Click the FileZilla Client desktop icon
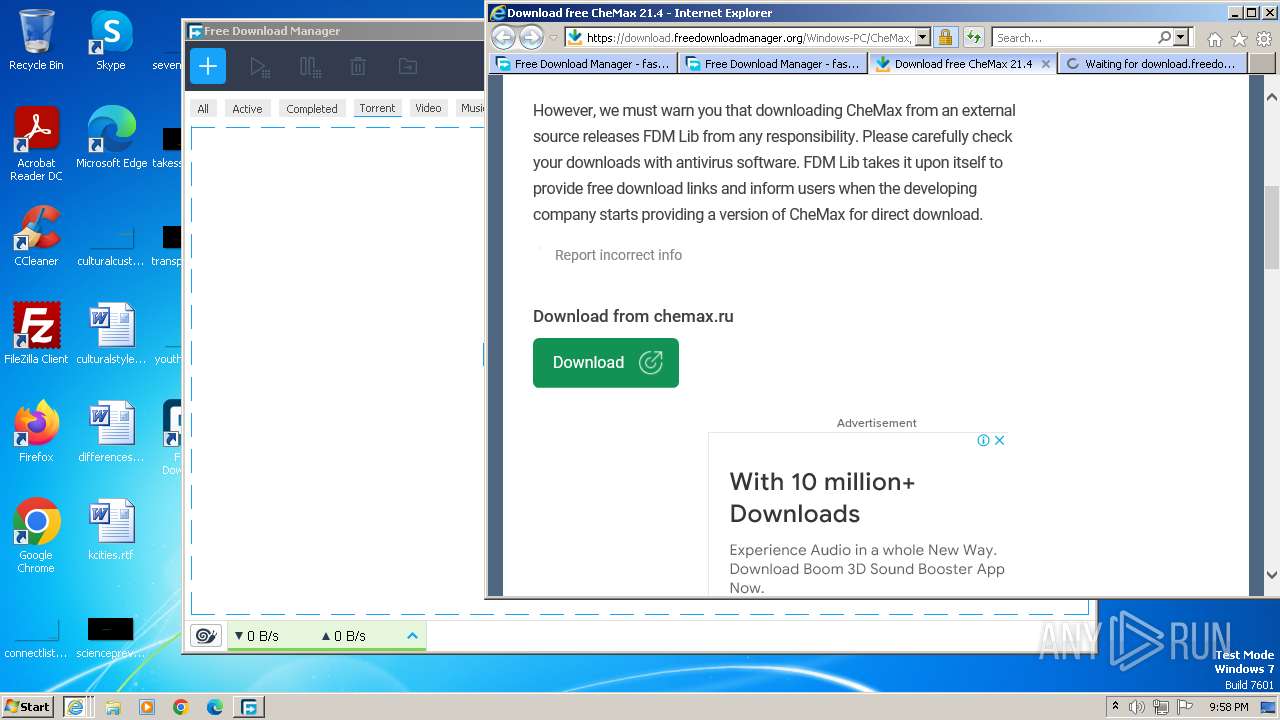Viewport: 1280px width, 720px height. [x=36, y=333]
